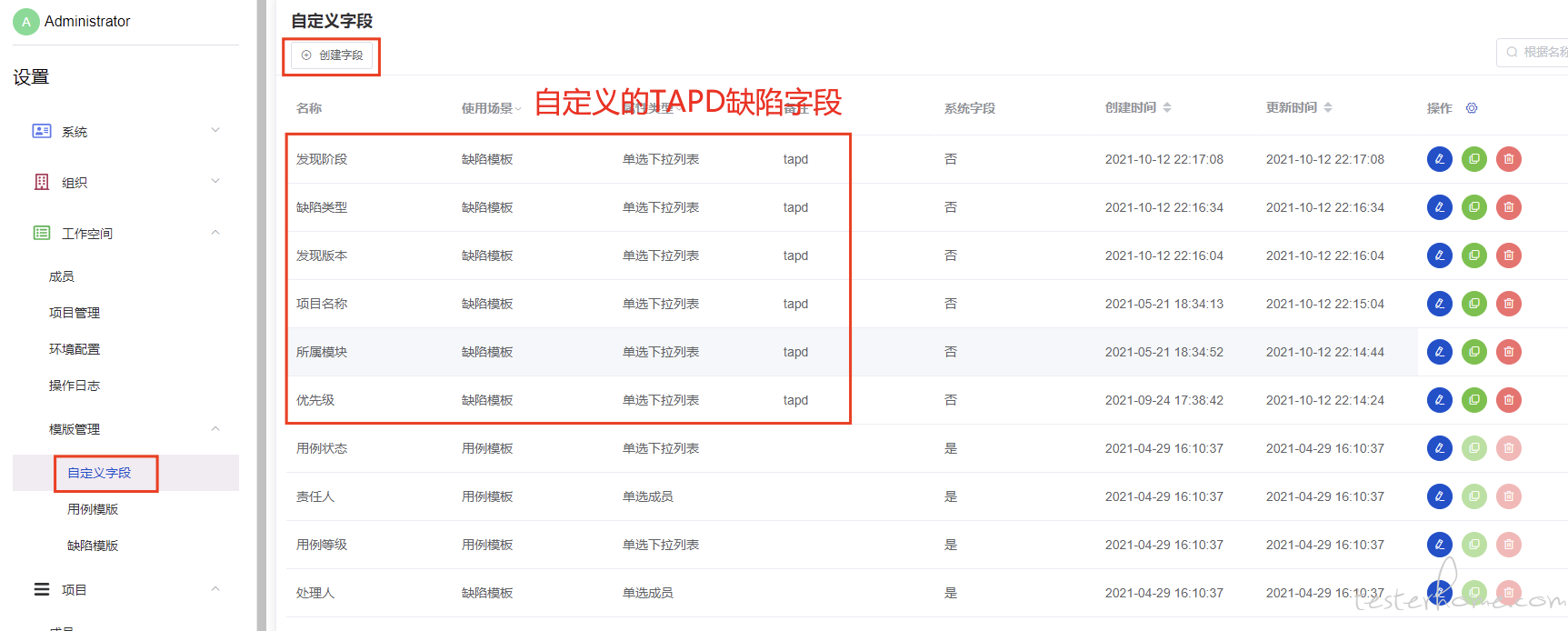Image resolution: width=1568 pixels, height=631 pixels.
Task: Edit the 用例等级 field
Action: tap(1439, 545)
